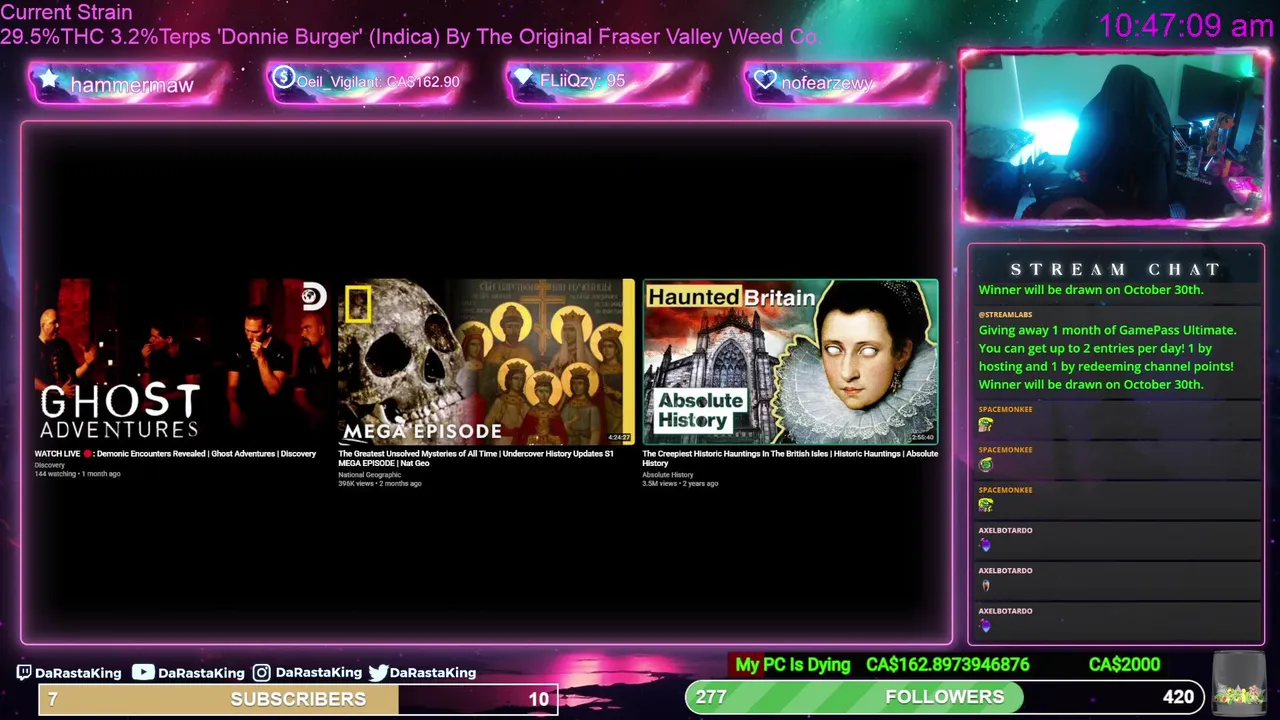The image size is (1280, 720).
Task: Visit the Absolute History channel name
Action: coord(667,475)
